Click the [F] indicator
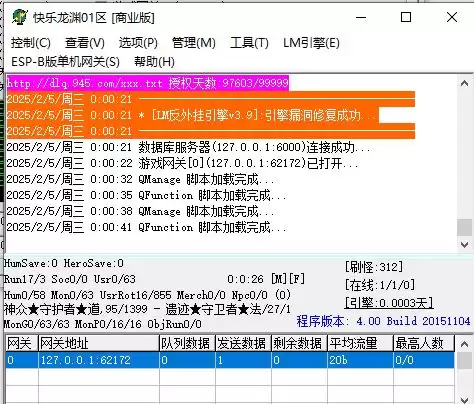 297,279
